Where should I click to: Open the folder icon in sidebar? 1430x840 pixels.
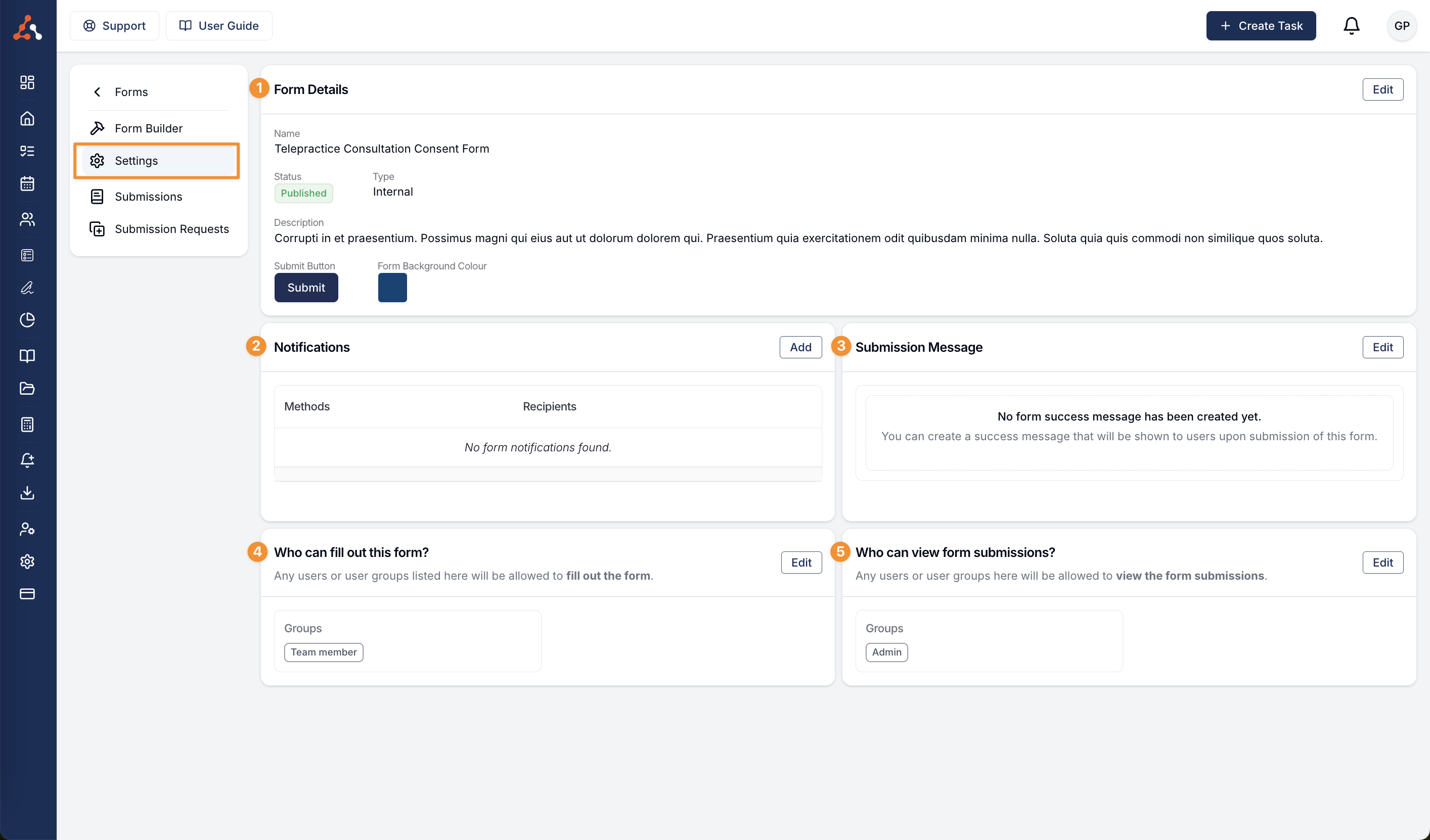pos(27,389)
